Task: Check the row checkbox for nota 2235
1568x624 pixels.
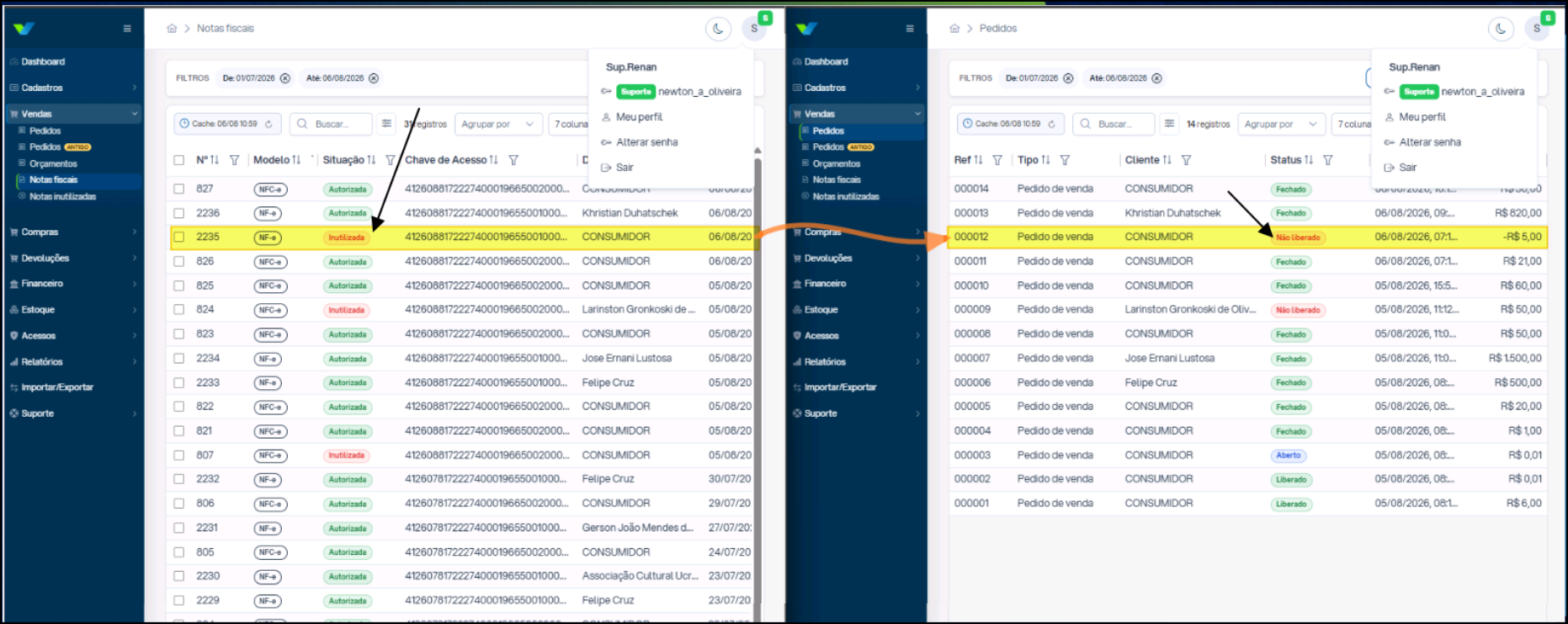Action: [x=179, y=237]
